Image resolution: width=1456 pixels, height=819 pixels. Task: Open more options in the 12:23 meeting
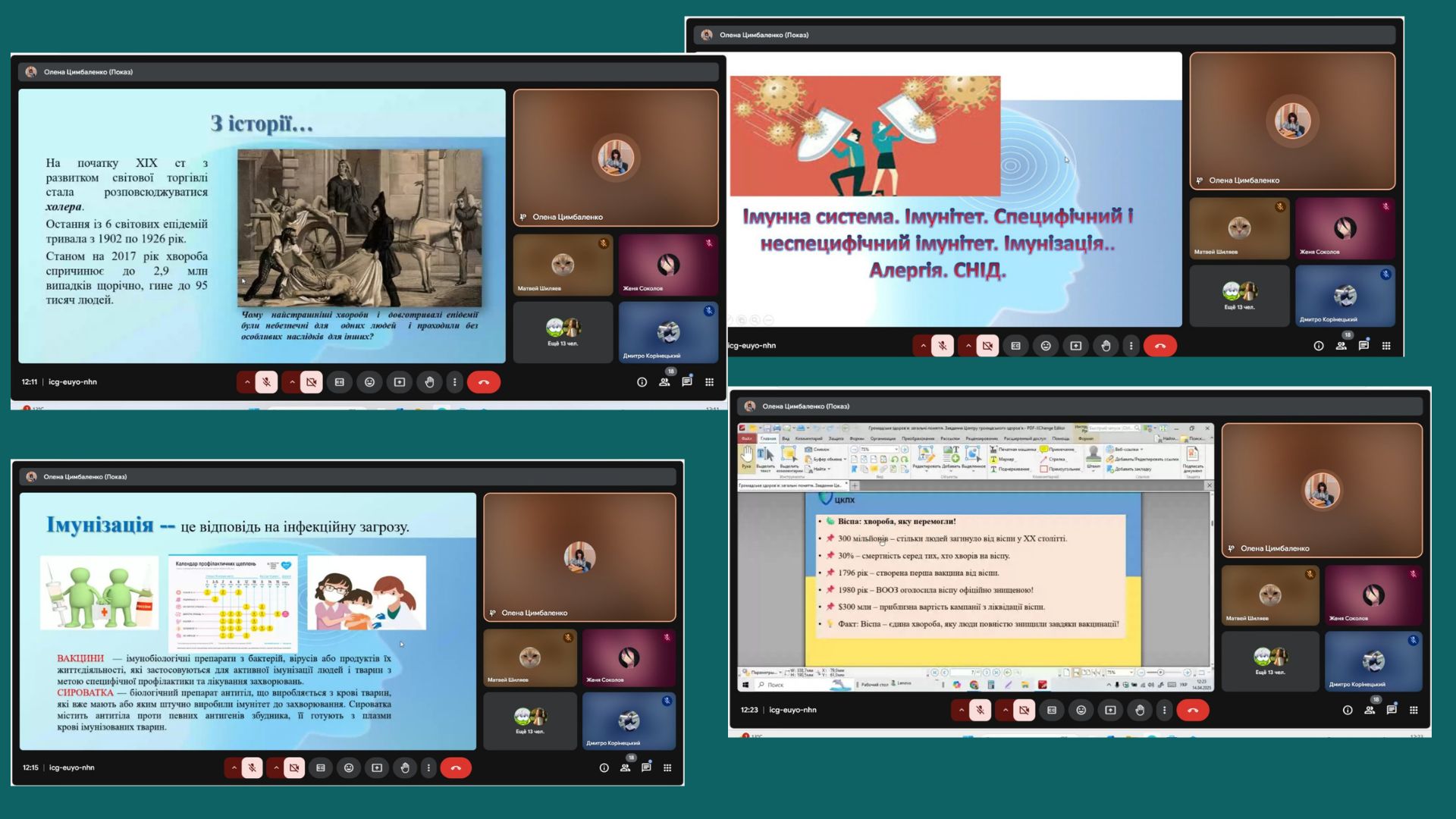(x=1164, y=711)
